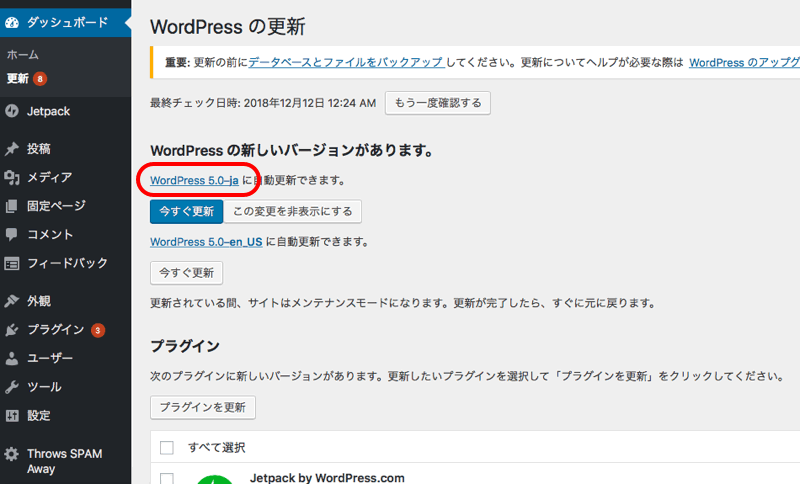Click the Jetpack icon in sidebar
The width and height of the screenshot is (800, 484).
click(12, 111)
